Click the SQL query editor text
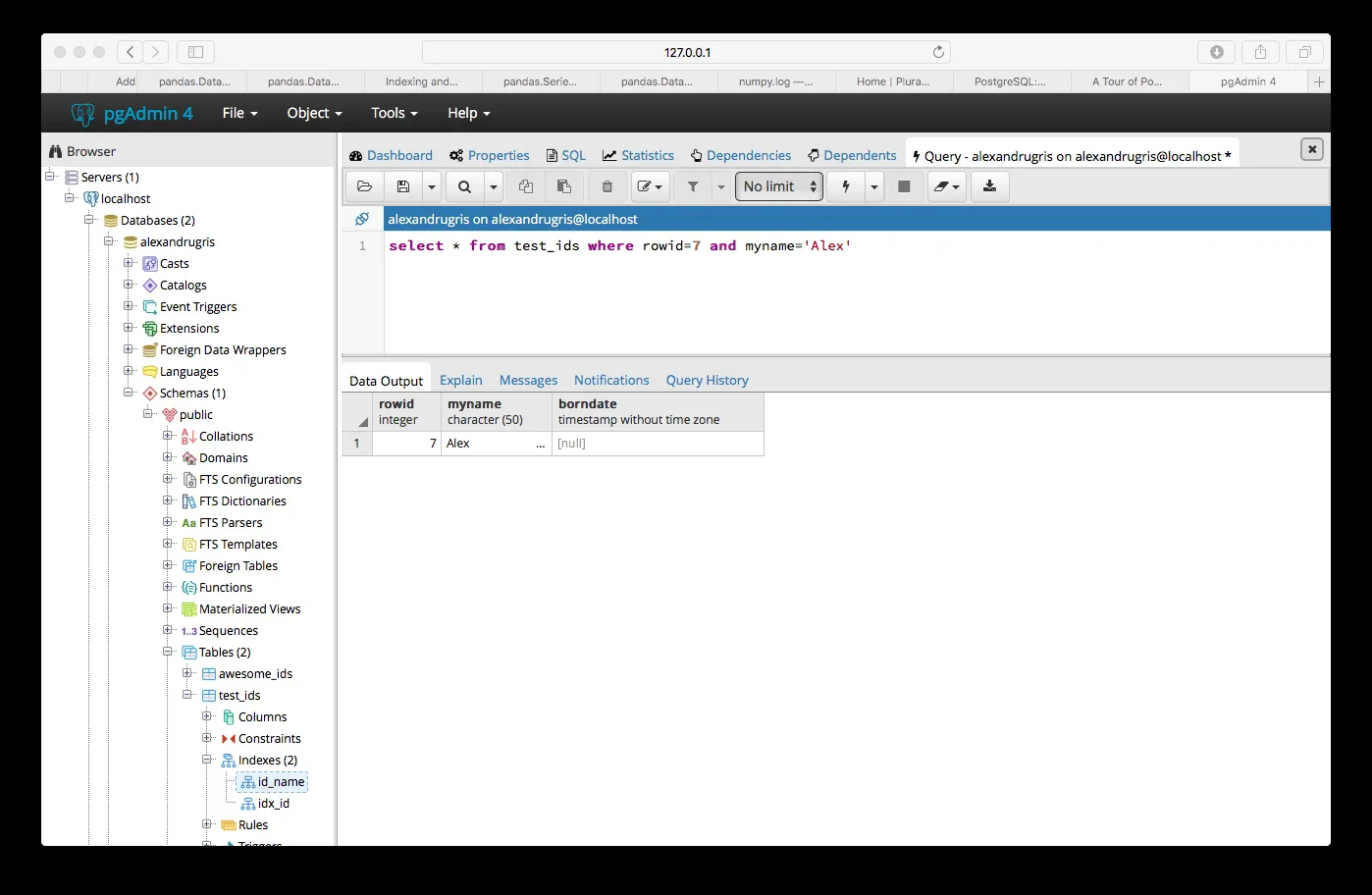Screen dimensions: 1372x895 click(620, 245)
